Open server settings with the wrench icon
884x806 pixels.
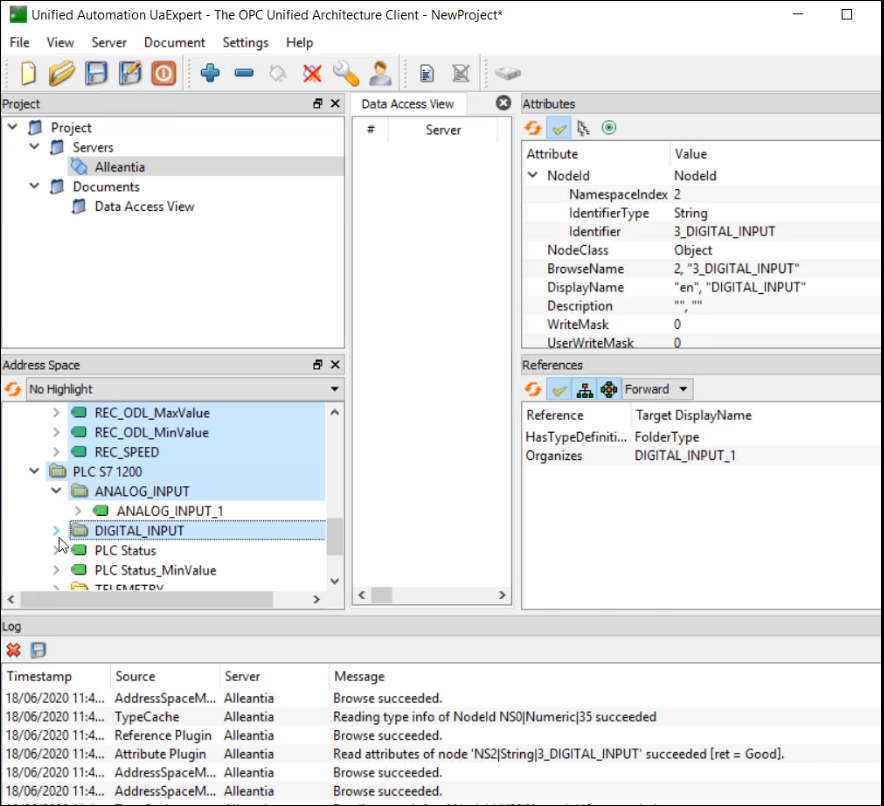(346, 73)
